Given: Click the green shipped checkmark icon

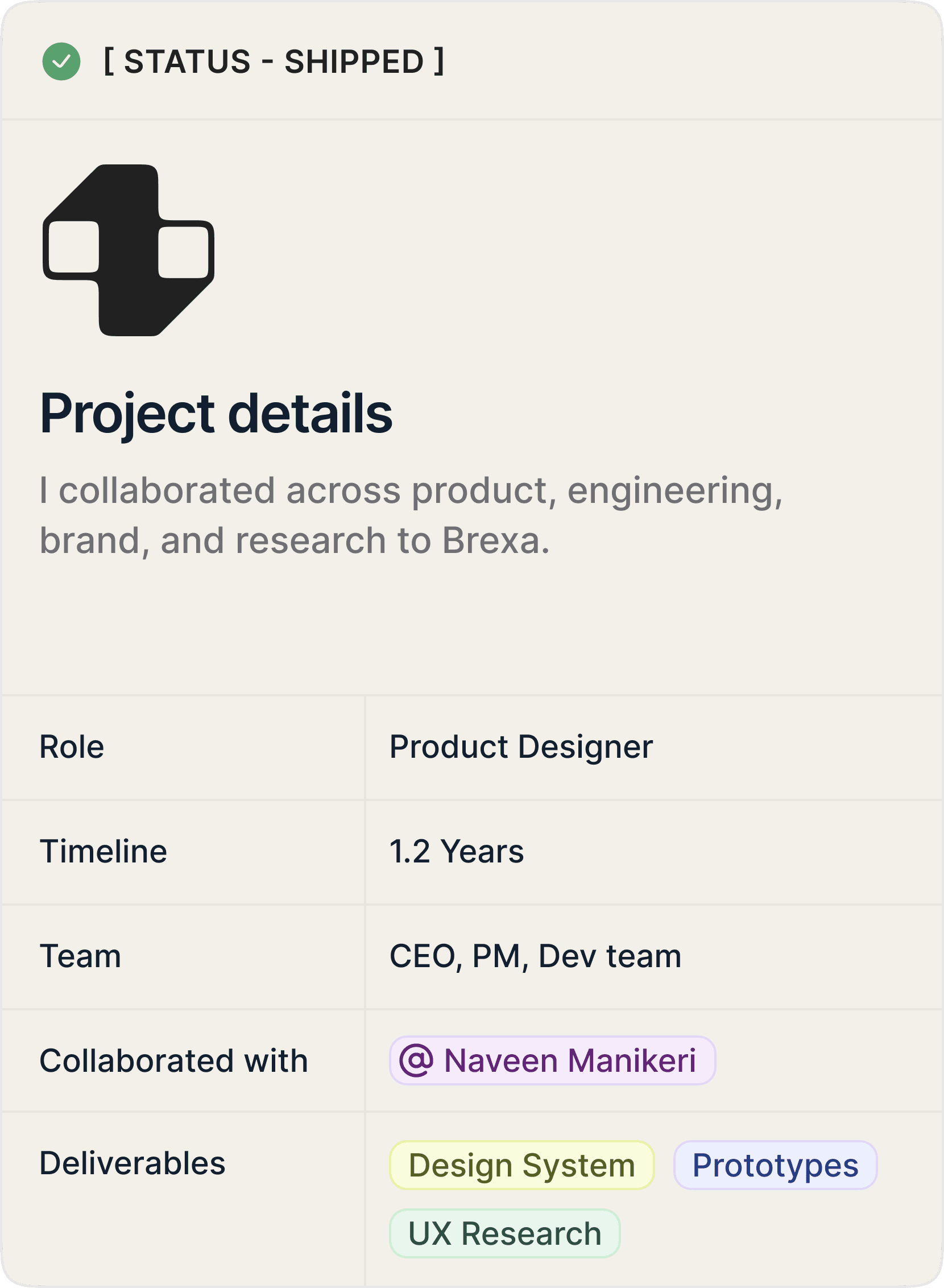Looking at the screenshot, I should (61, 61).
